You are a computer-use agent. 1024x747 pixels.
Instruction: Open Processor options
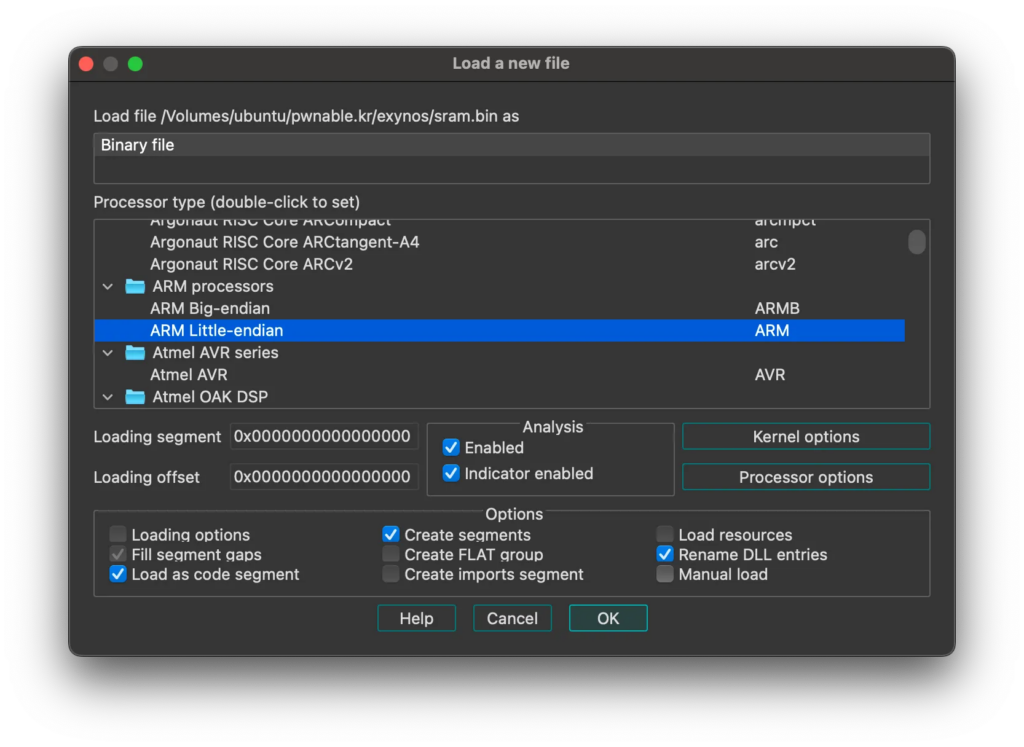click(806, 477)
